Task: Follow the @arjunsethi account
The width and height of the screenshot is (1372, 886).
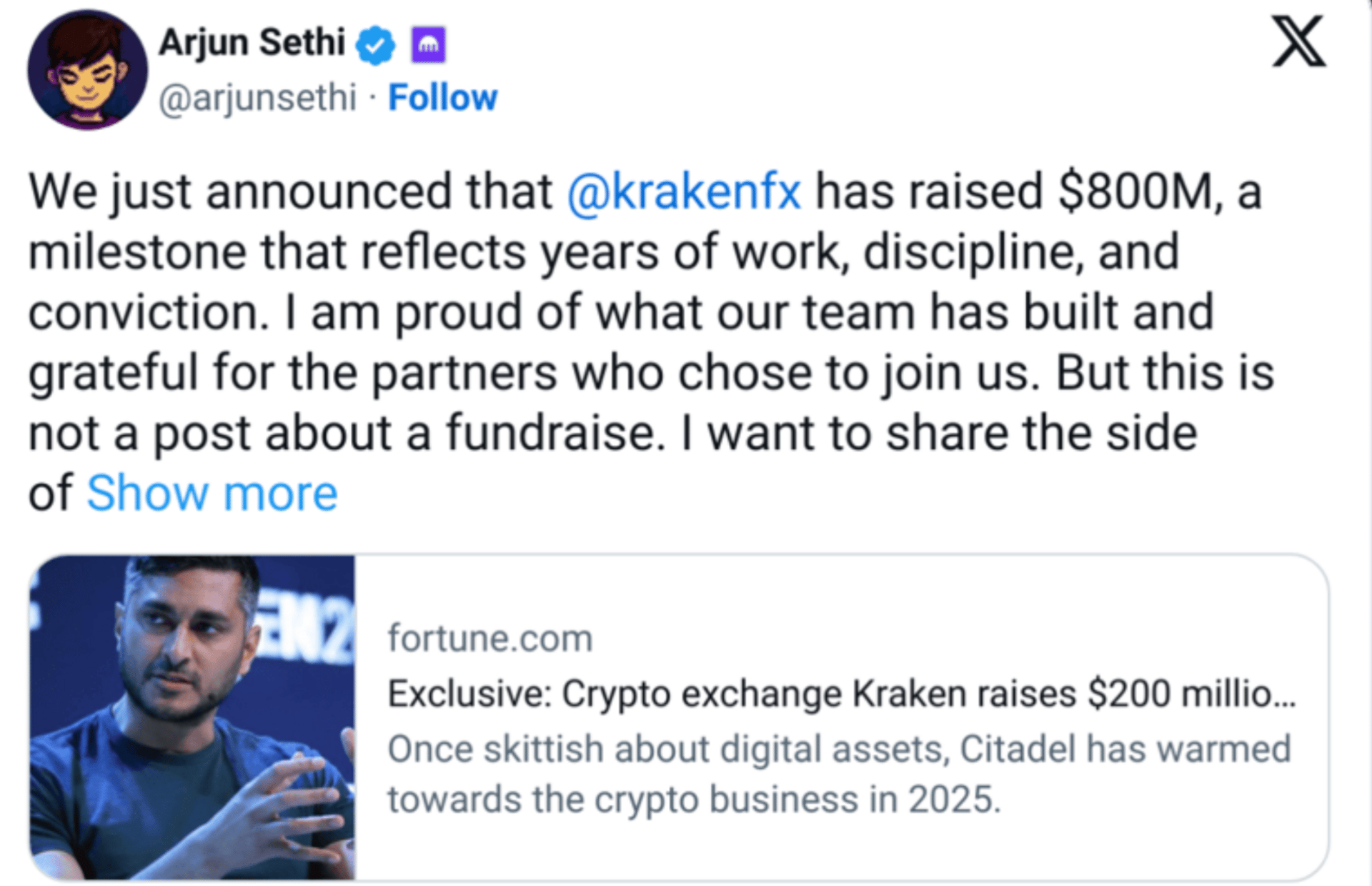Action: pyautogui.click(x=442, y=98)
